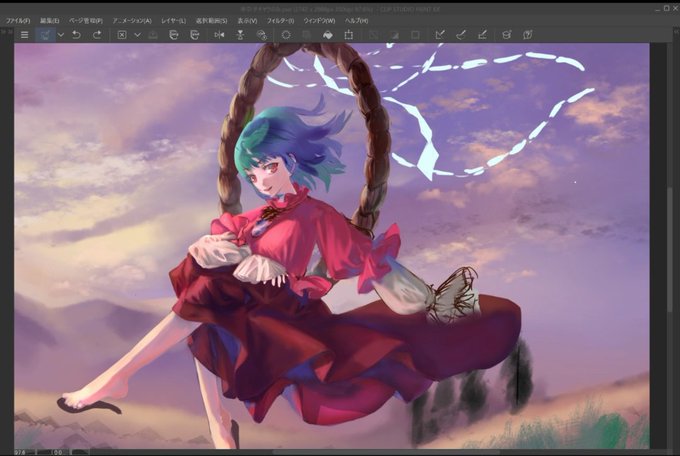Open CLIP STUDIO ASSETS icon
680x456 pixels.
point(507,35)
